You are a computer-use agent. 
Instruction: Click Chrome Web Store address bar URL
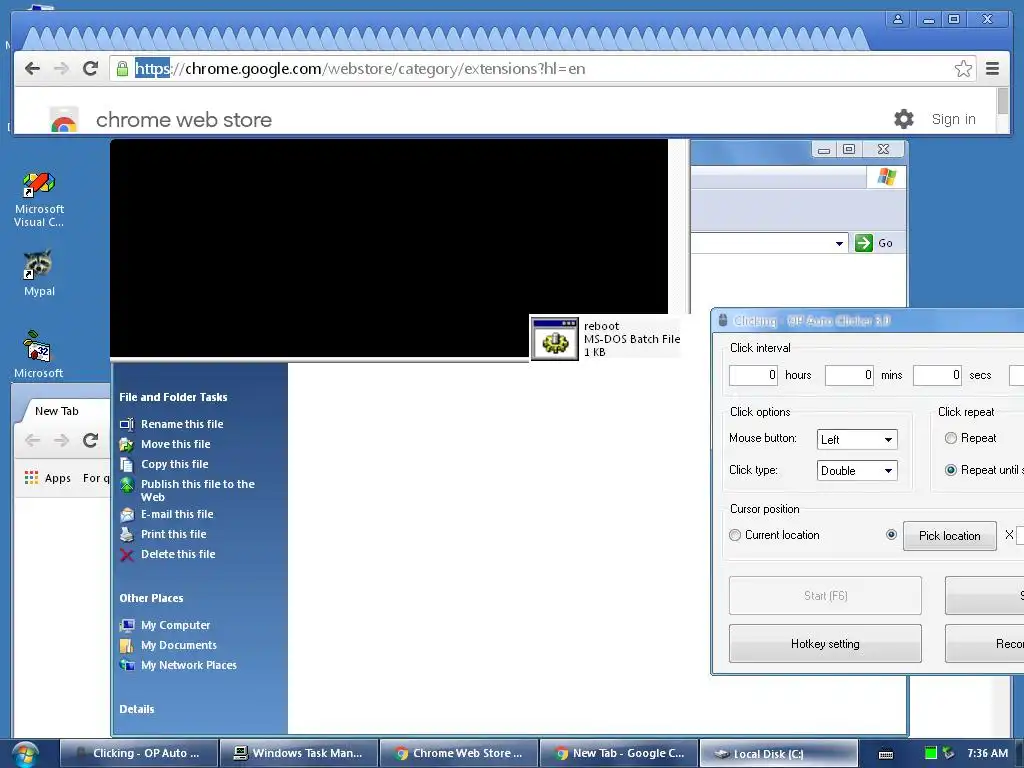[360, 69]
